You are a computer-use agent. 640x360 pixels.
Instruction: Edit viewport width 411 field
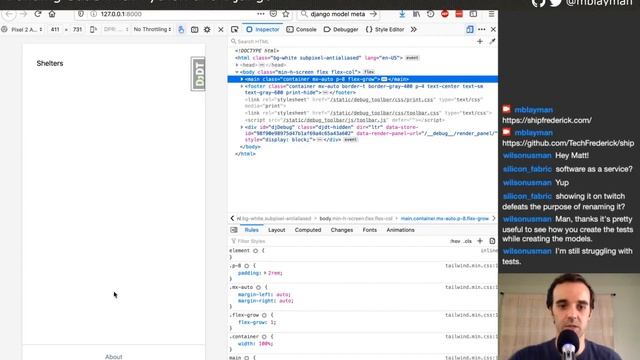coord(55,29)
